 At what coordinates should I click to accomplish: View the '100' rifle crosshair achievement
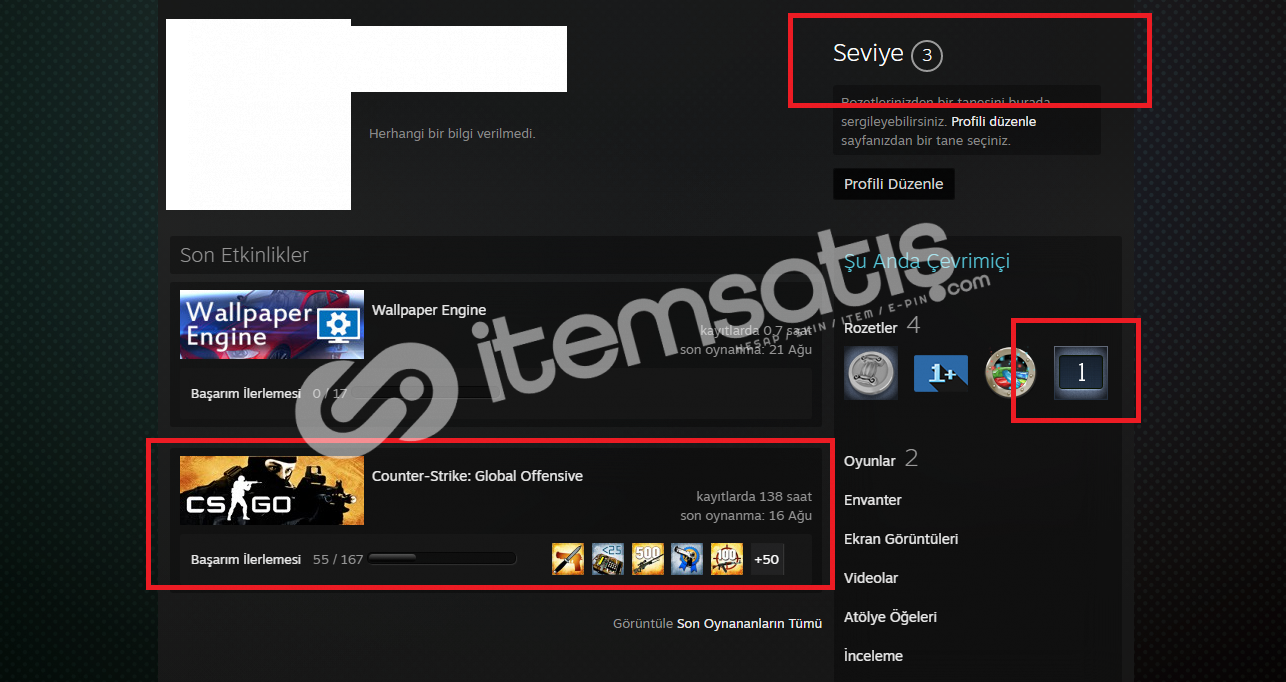pyautogui.click(x=727, y=559)
